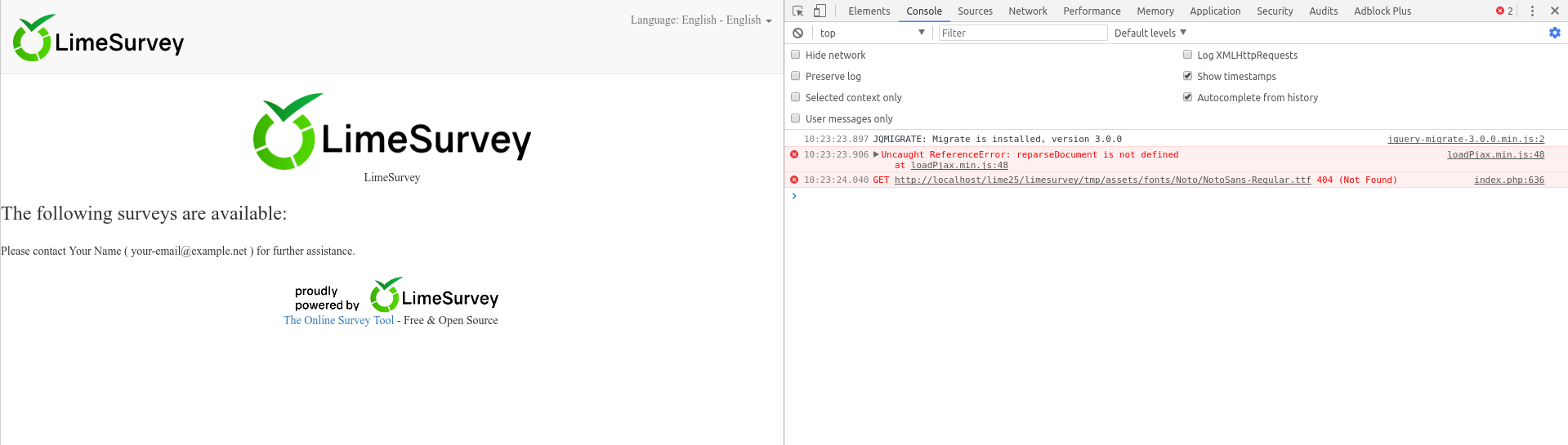Open the NotoSans-Regular.ttf URL link
The width and height of the screenshot is (1568, 445).
click(x=1102, y=180)
